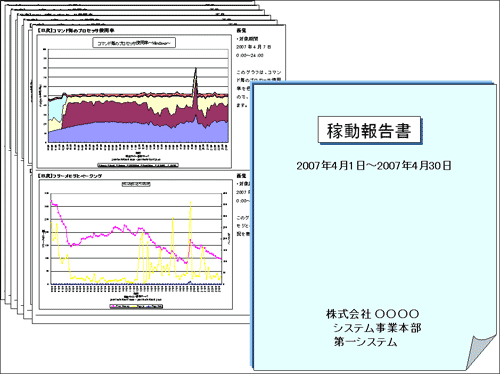Click the 0:00～24:00 time range beside upper chart
500x374 pixels.
pyautogui.click(x=250, y=55)
